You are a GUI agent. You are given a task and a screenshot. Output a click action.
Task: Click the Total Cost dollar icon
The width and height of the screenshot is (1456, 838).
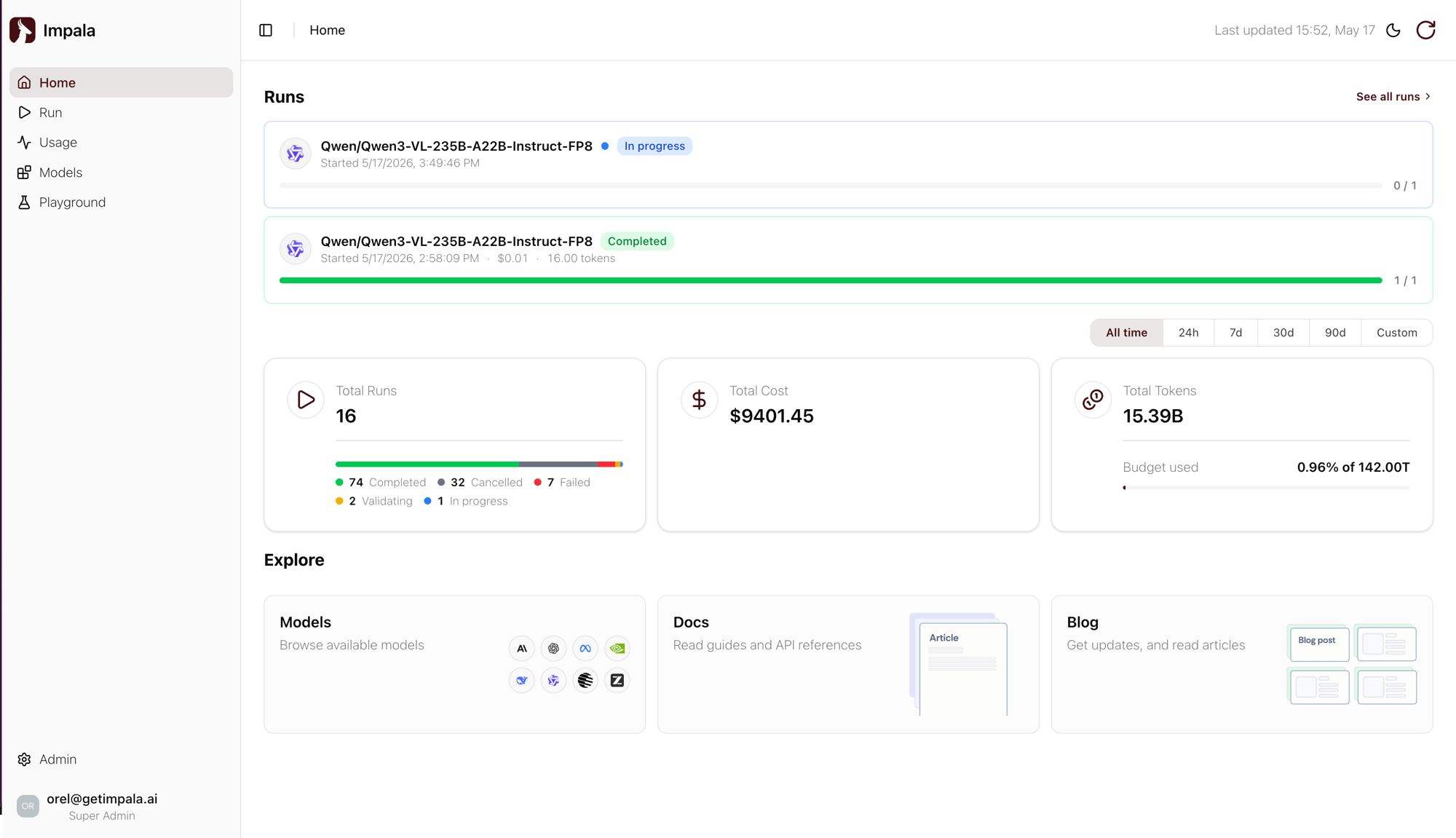point(699,400)
